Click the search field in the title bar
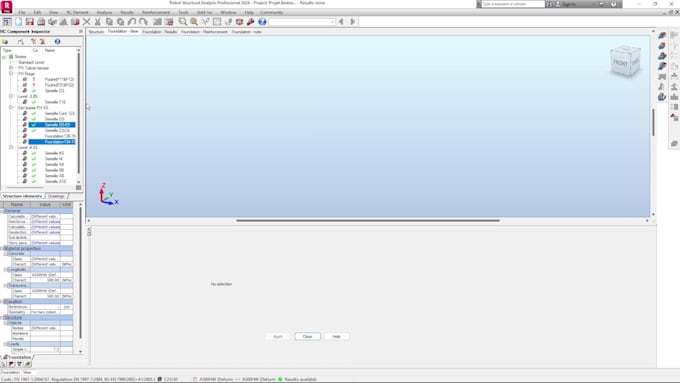The height and width of the screenshot is (383, 680). [513, 4]
